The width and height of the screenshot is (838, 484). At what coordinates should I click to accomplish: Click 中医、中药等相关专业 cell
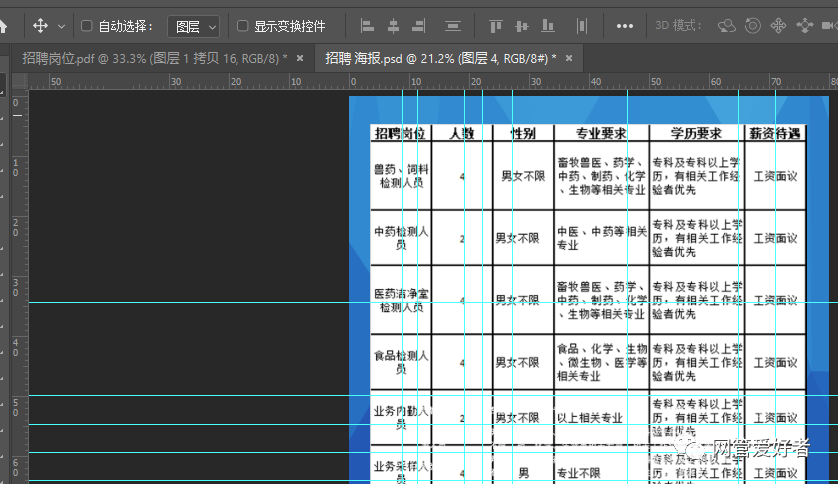coord(602,238)
